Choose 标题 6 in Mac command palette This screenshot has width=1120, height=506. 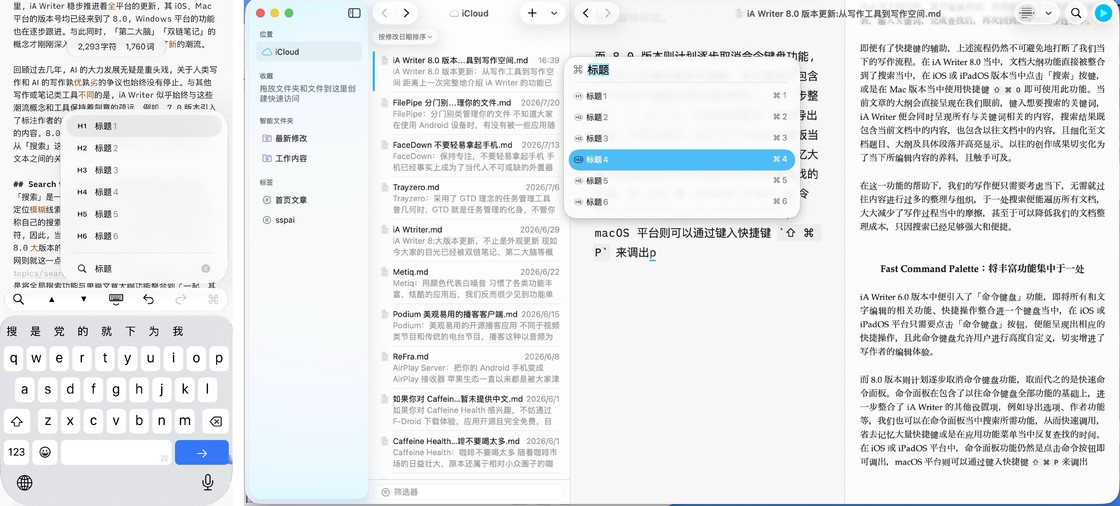[681, 202]
